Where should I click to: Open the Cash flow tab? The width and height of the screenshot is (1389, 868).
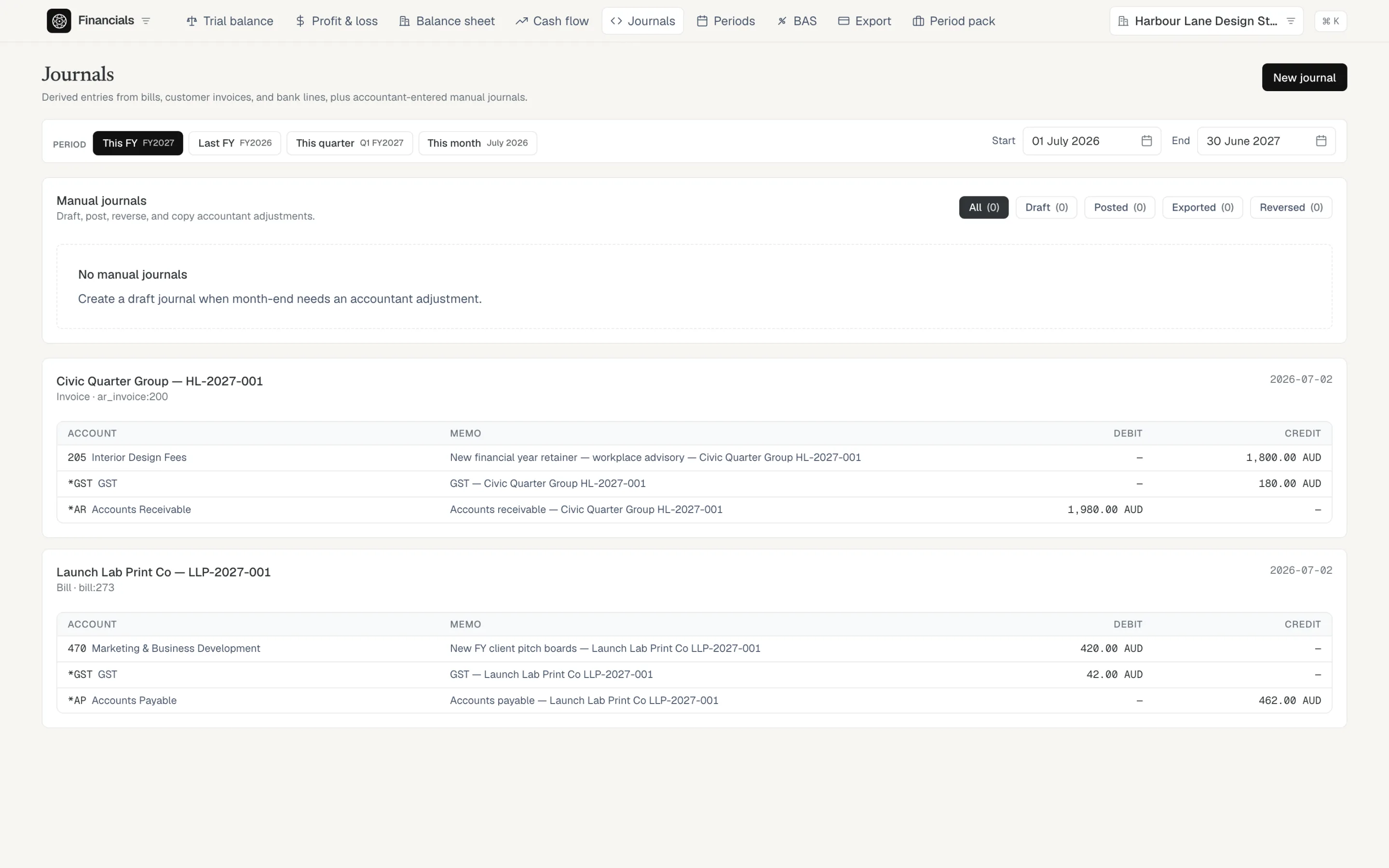tap(552, 21)
